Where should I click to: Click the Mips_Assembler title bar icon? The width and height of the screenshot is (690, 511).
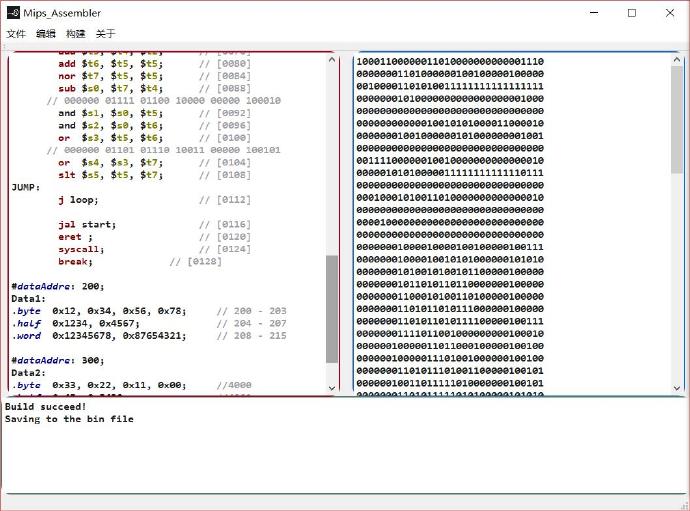pyautogui.click(x=14, y=13)
